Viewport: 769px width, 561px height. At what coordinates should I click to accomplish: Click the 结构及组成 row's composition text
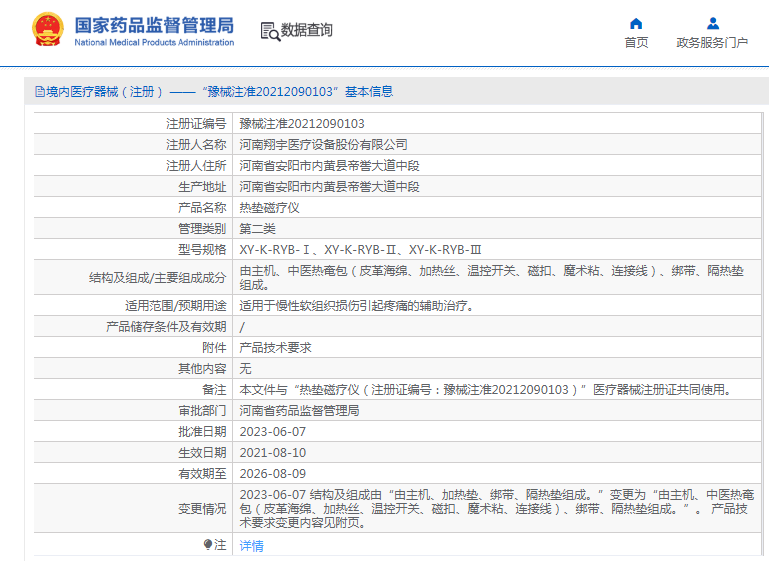491,278
